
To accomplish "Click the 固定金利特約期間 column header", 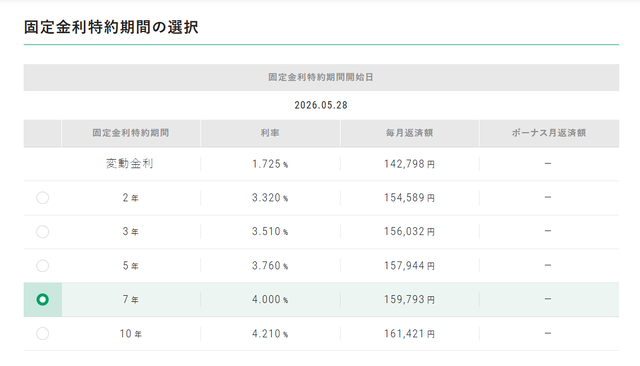I will pyautogui.click(x=131, y=133).
